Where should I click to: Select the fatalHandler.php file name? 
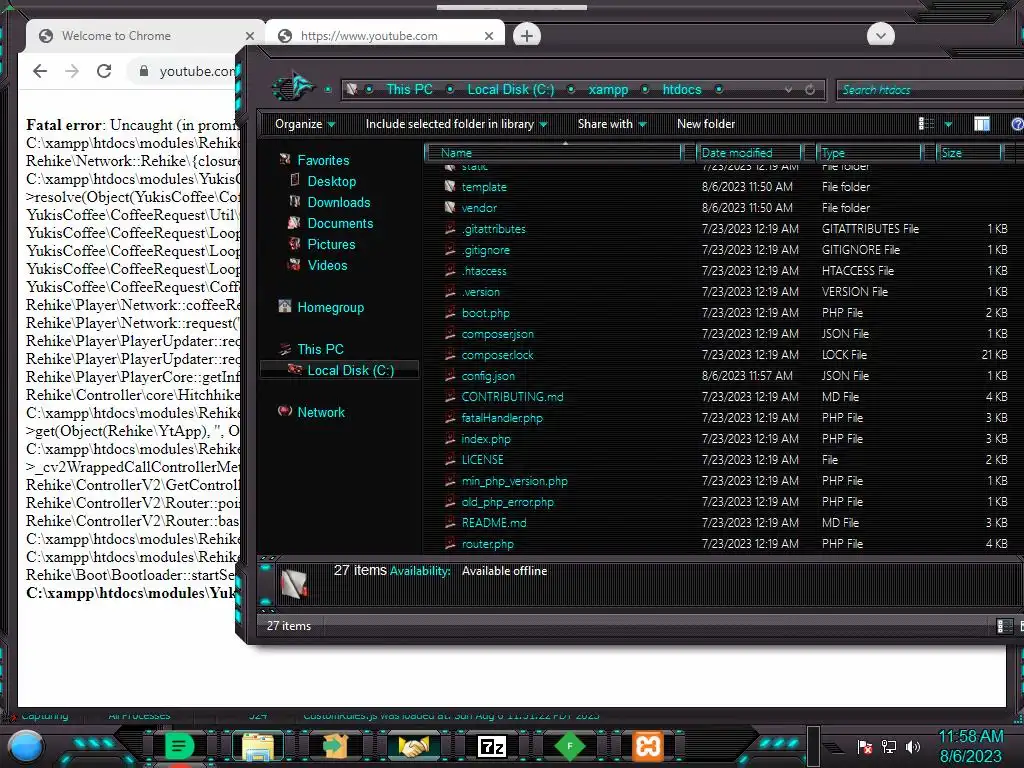pyautogui.click(x=502, y=418)
